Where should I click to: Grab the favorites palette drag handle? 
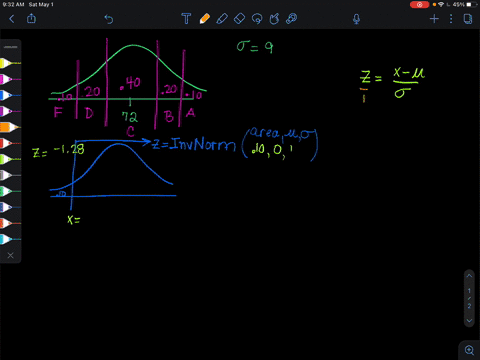pos(11,47)
